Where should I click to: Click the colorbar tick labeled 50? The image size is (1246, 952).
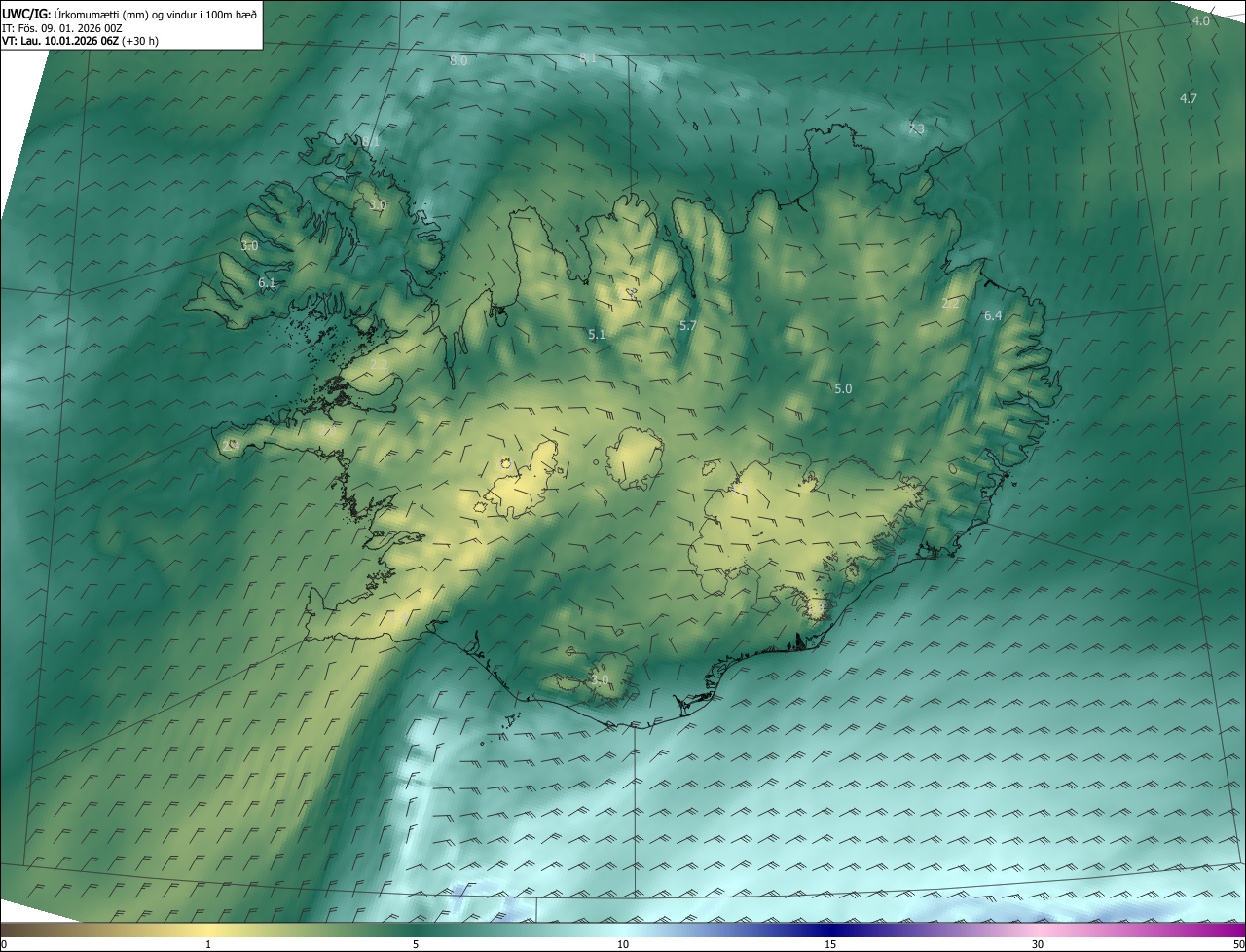pyautogui.click(x=1239, y=945)
